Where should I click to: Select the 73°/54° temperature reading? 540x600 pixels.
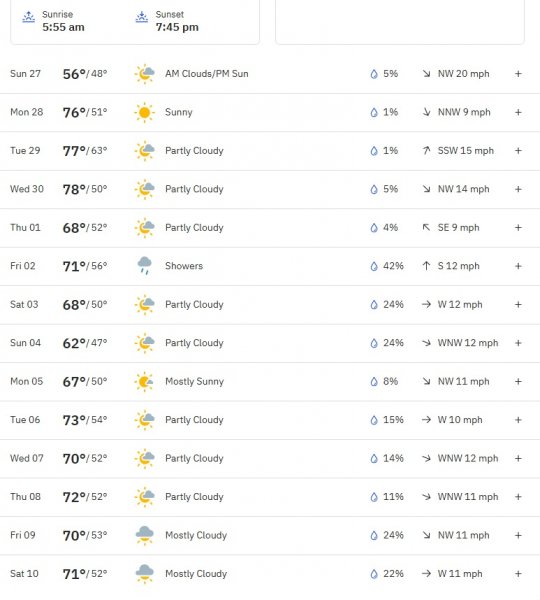85,420
